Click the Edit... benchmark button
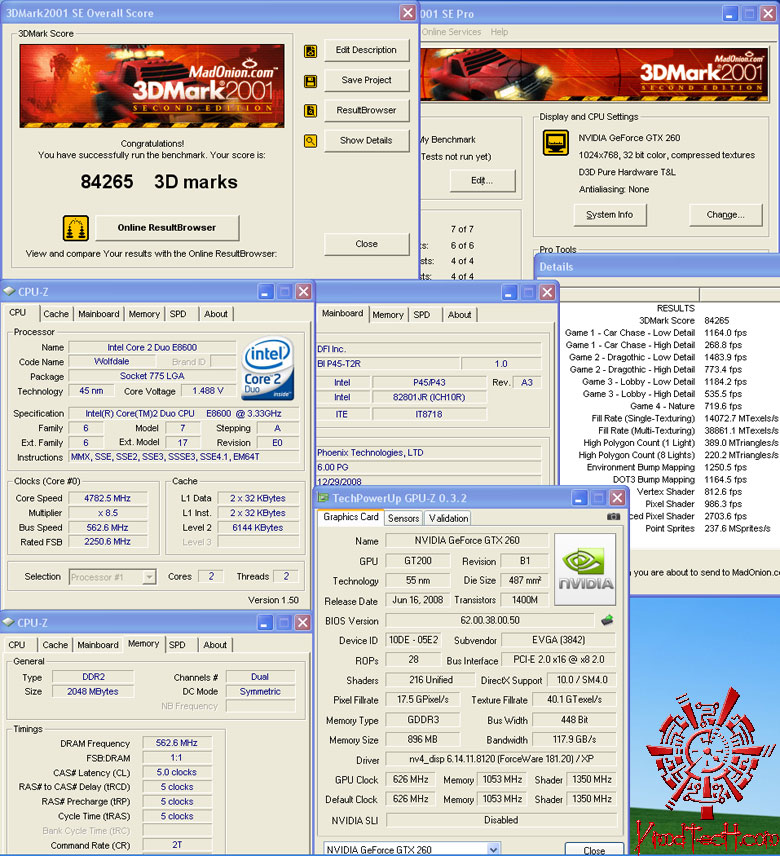 click(482, 180)
